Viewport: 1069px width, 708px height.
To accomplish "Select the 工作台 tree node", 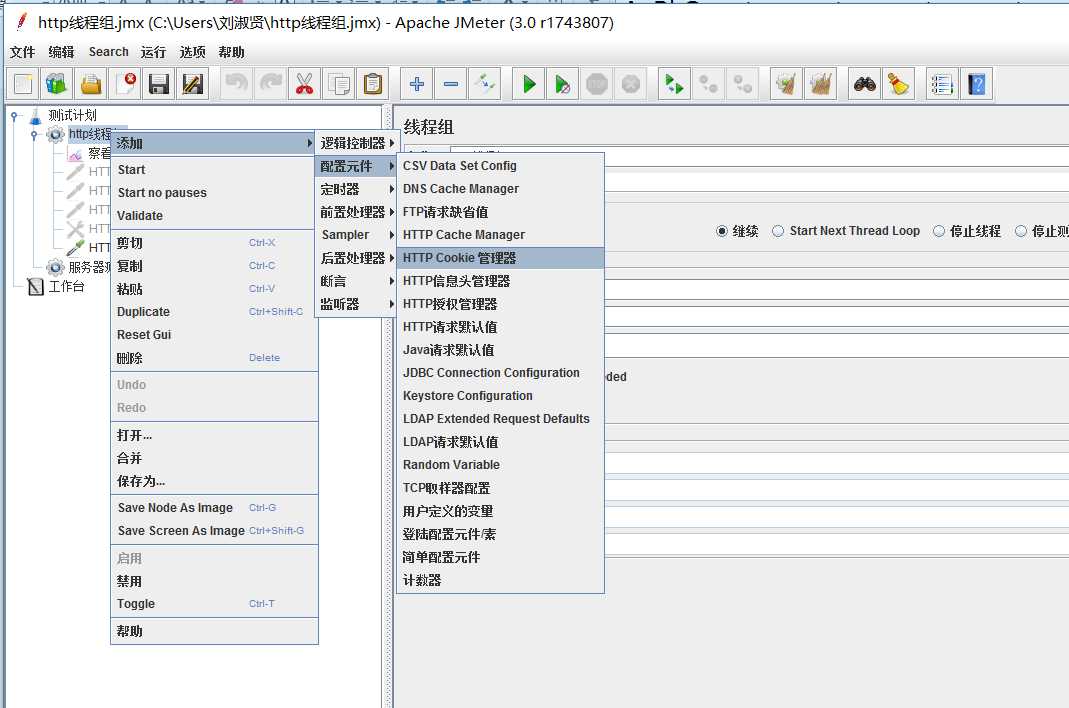I will pyautogui.click(x=66, y=286).
